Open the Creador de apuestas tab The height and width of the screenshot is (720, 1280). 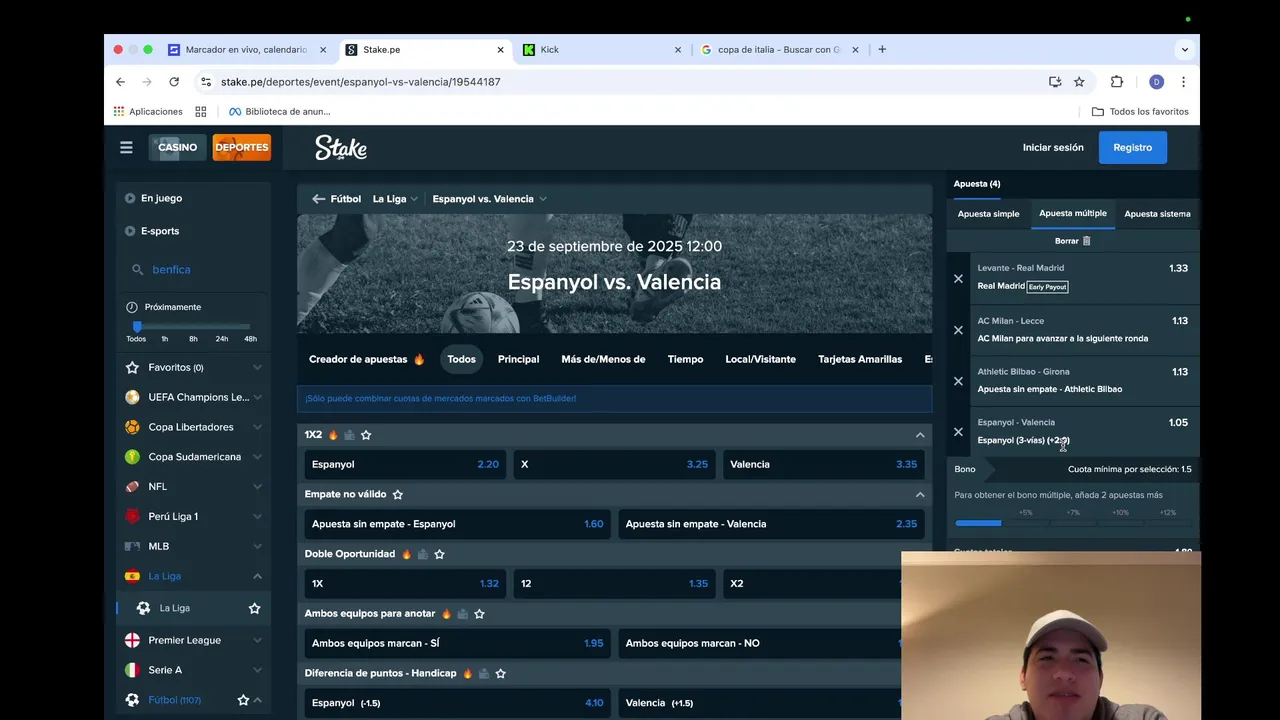coord(367,359)
